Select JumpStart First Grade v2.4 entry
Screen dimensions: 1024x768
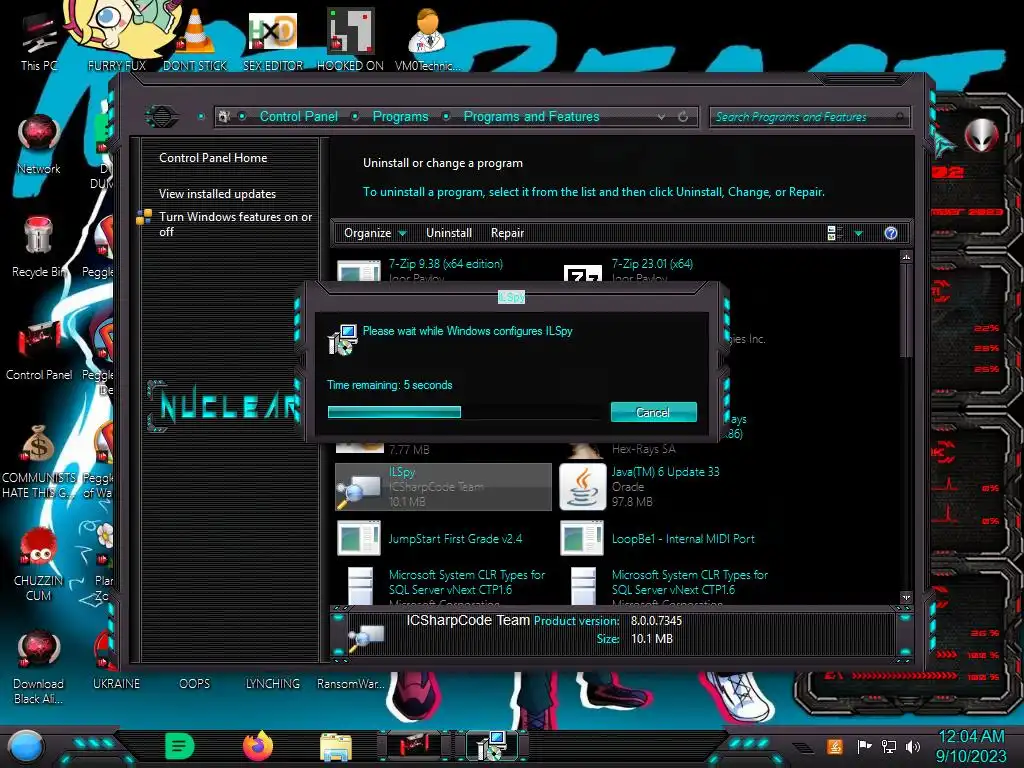pos(443,539)
